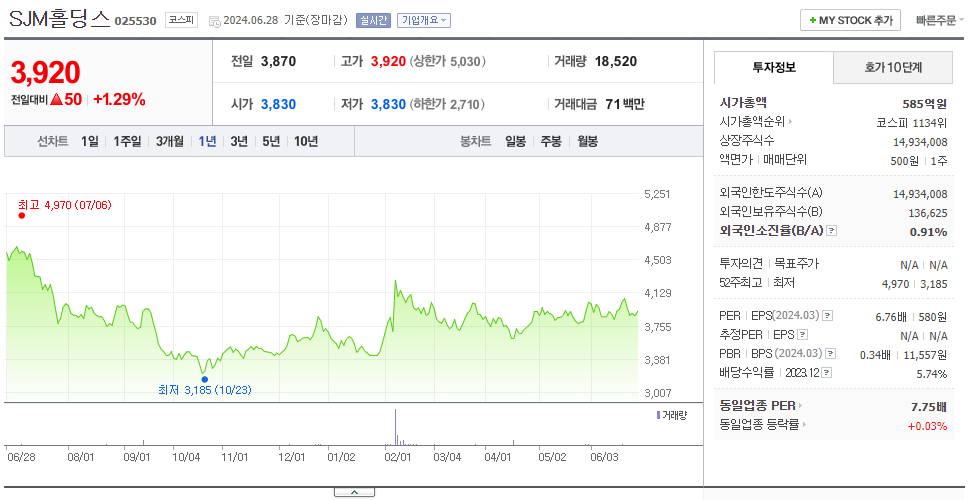Open the help icon beside PER EPS(2024.03)
This screenshot has height=500, width=968.
[828, 316]
